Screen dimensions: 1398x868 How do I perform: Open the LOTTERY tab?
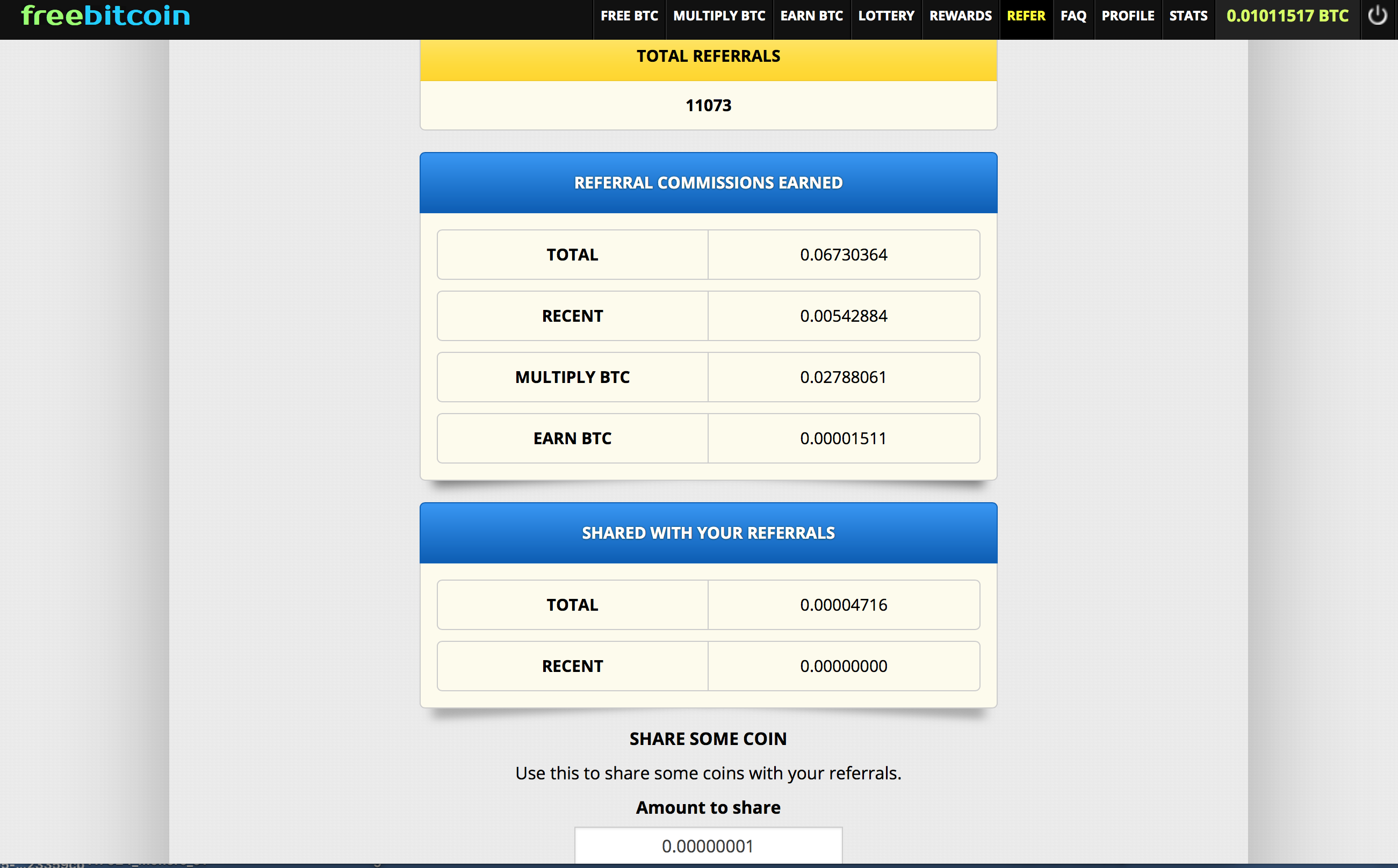pos(886,16)
